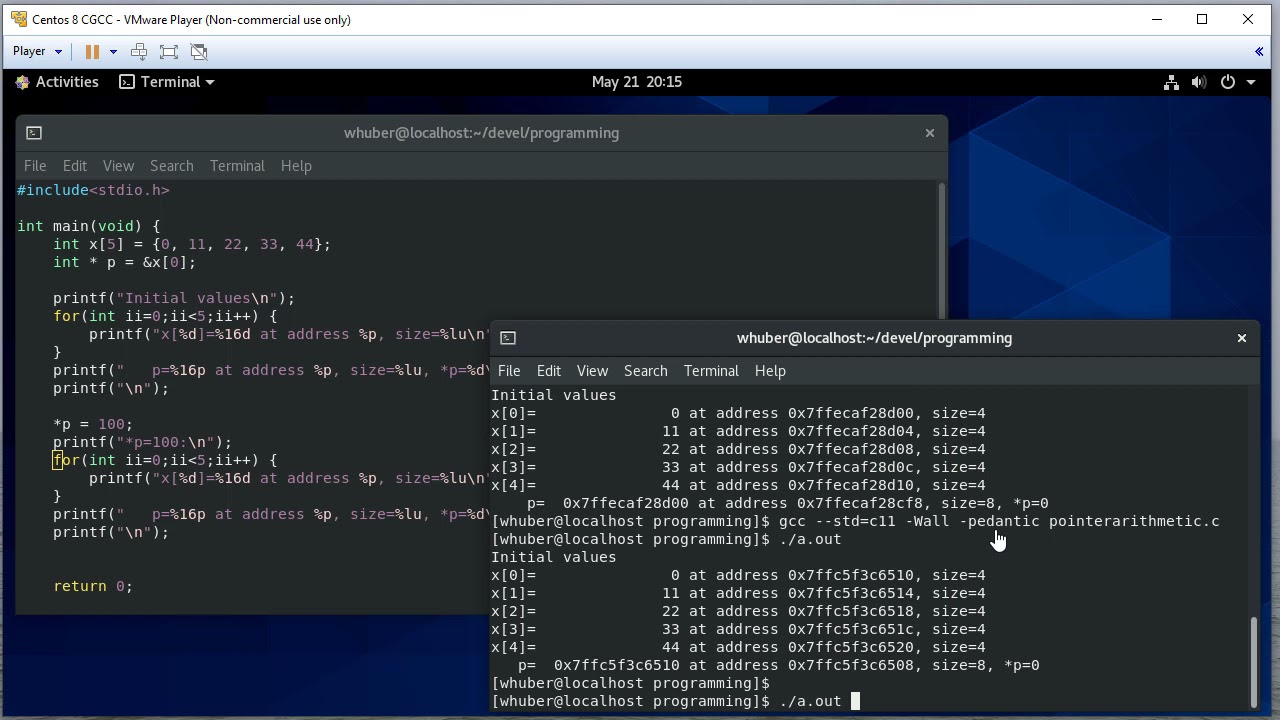Click the final ./a.out command prompt line
1280x720 pixels.
tap(675, 701)
